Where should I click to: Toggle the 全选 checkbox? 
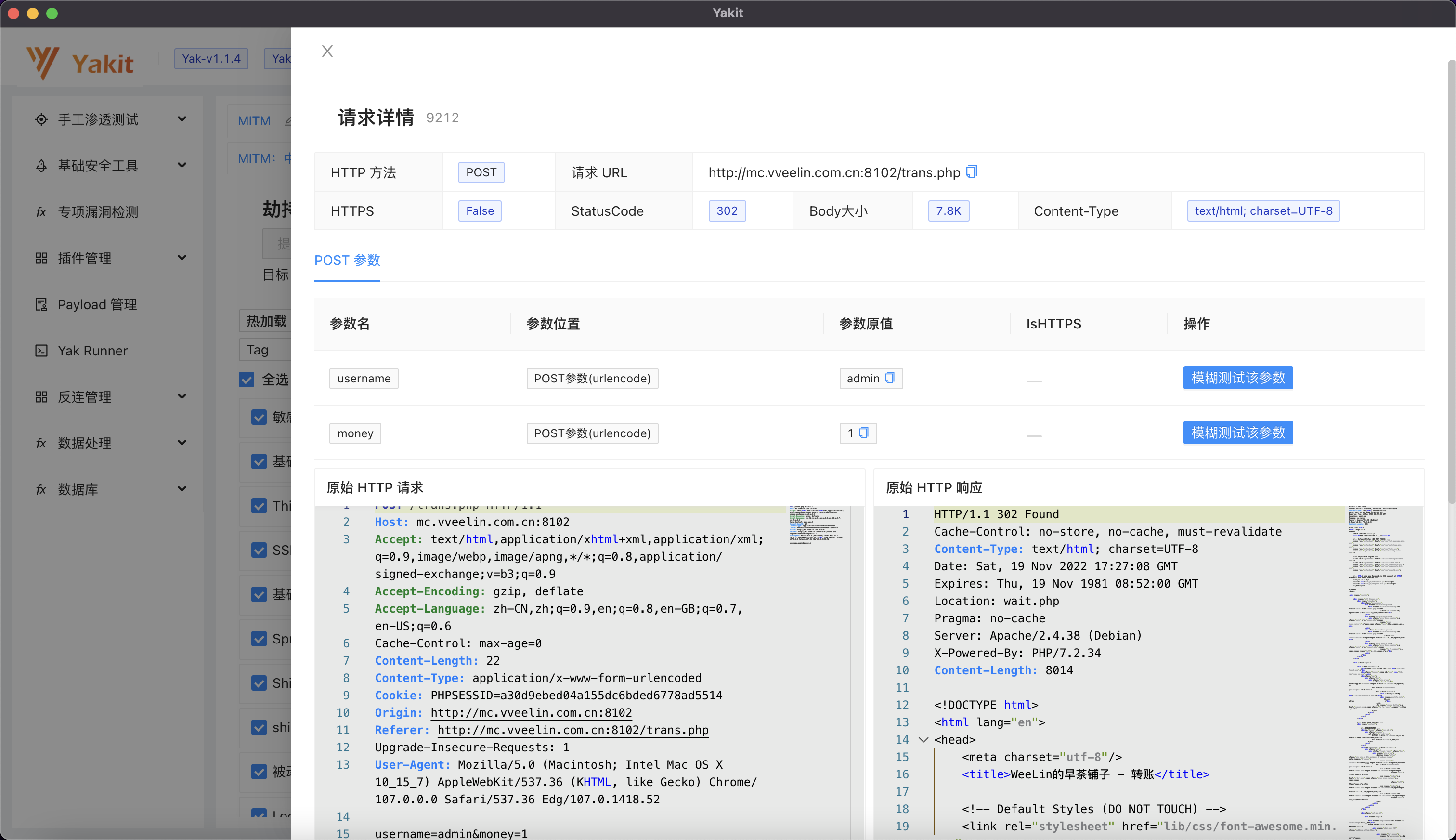coord(247,379)
